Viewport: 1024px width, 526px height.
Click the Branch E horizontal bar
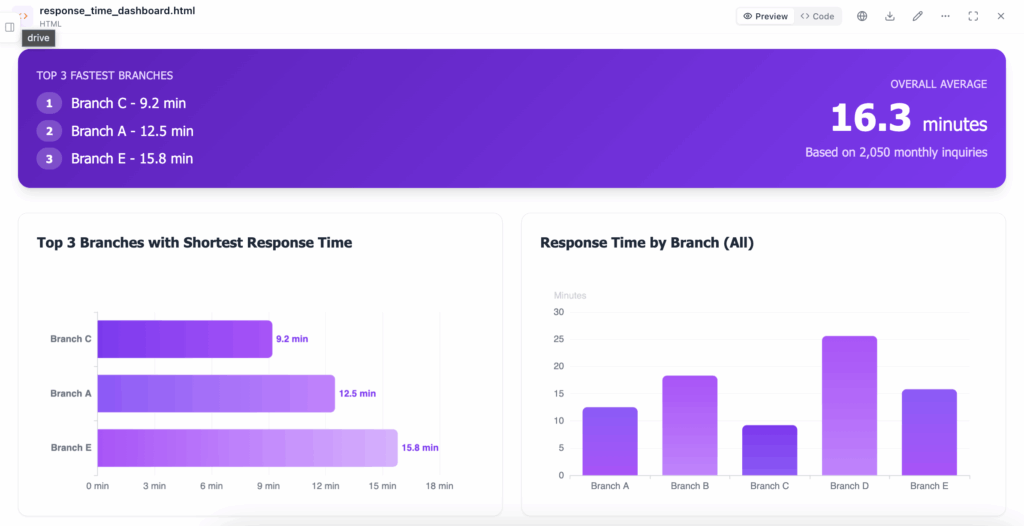pyautogui.click(x=248, y=448)
